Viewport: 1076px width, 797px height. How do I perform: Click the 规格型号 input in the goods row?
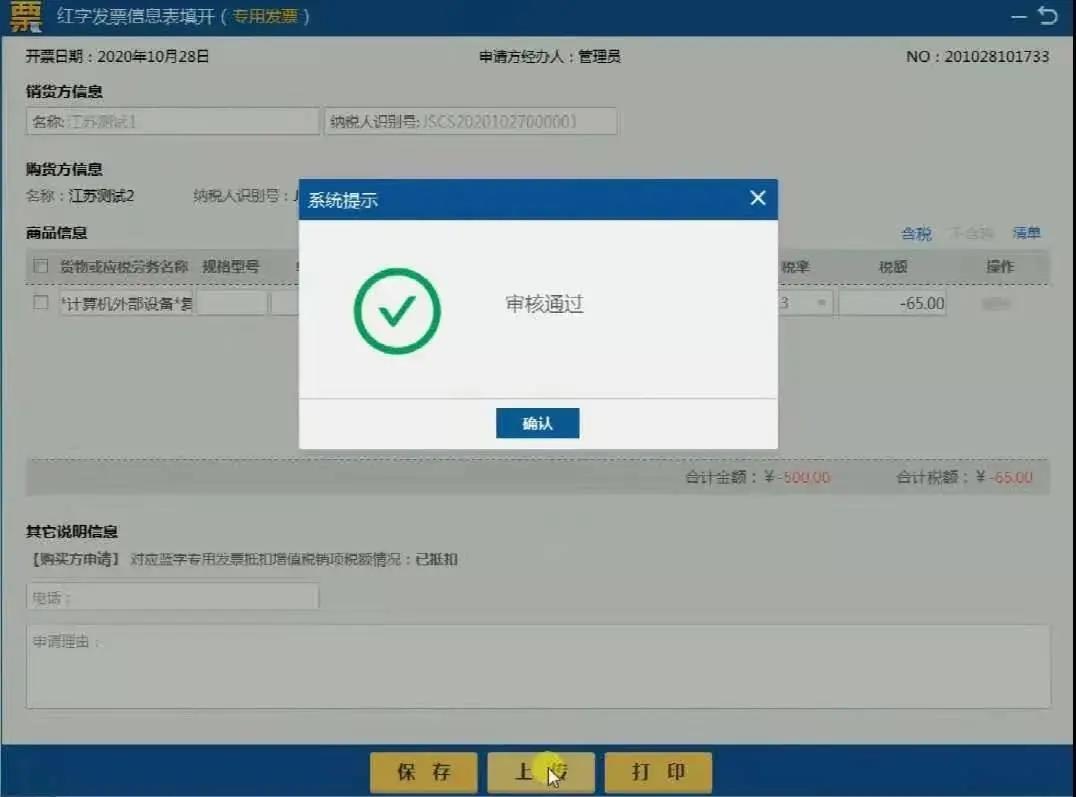click(232, 303)
